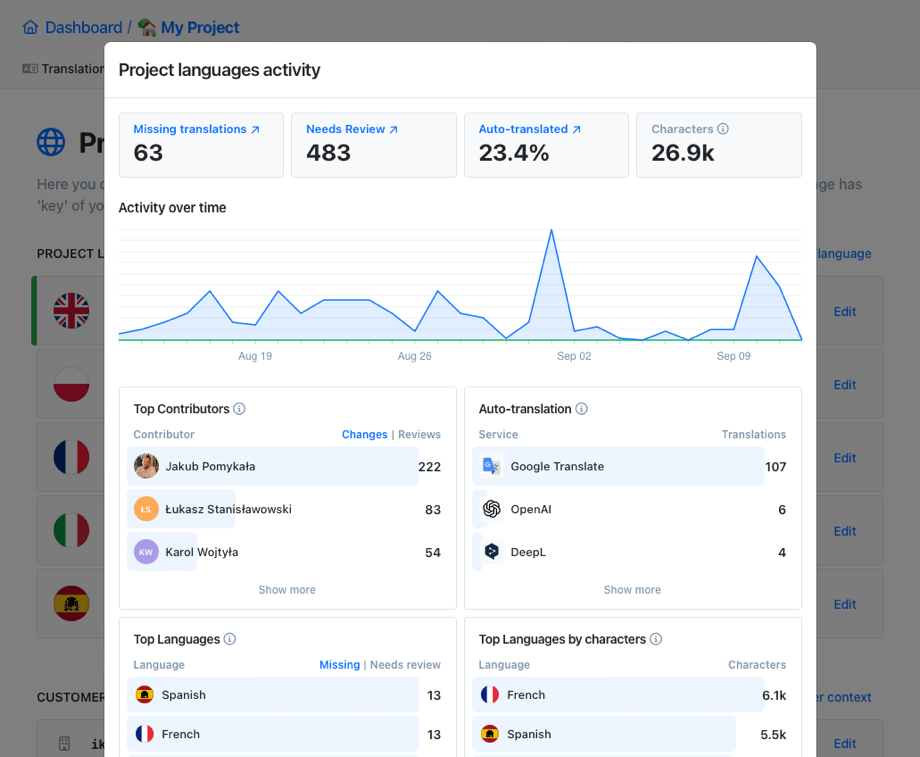Click French flag in Top Languages
This screenshot has height=757, width=920.
coord(144,734)
